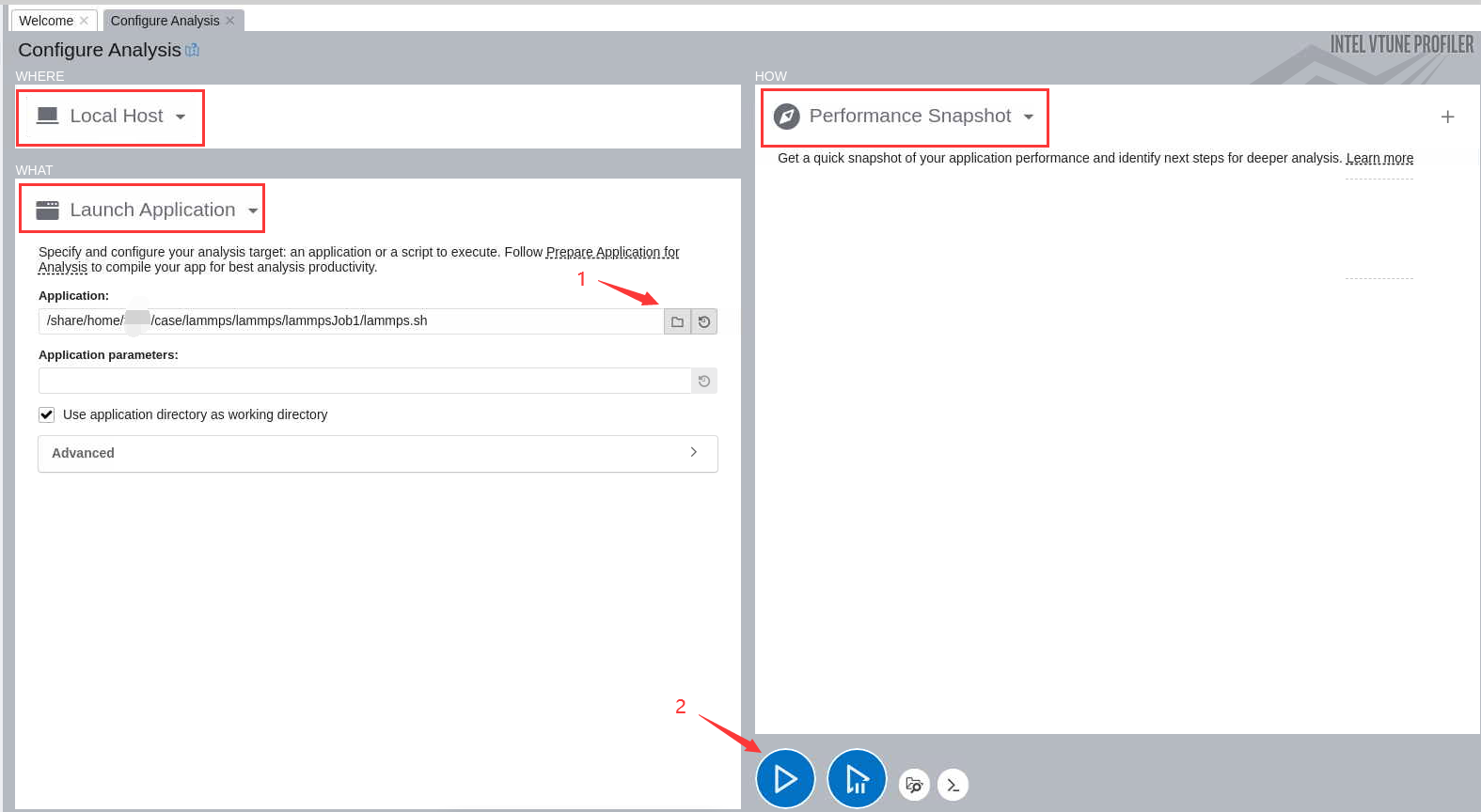Expand the Advanced section
Viewport: 1481px width, 812px height.
378,453
